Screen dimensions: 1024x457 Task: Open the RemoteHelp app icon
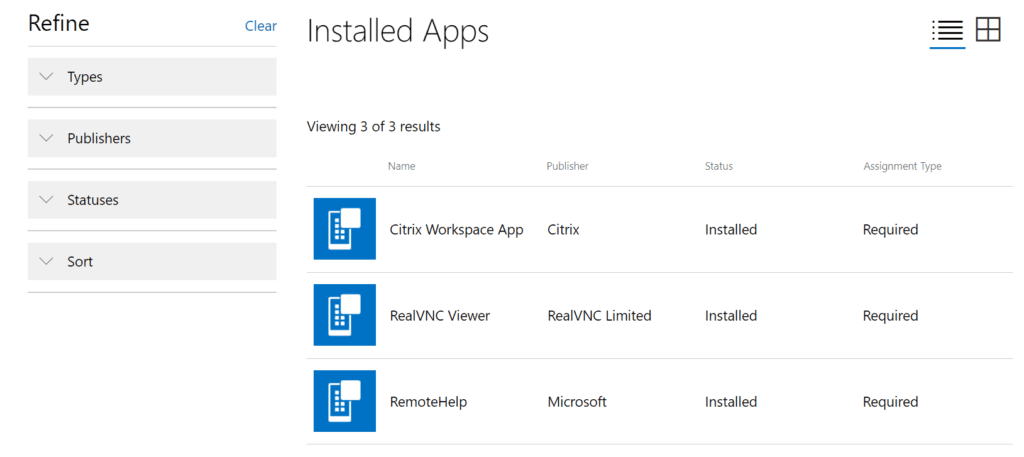point(345,401)
